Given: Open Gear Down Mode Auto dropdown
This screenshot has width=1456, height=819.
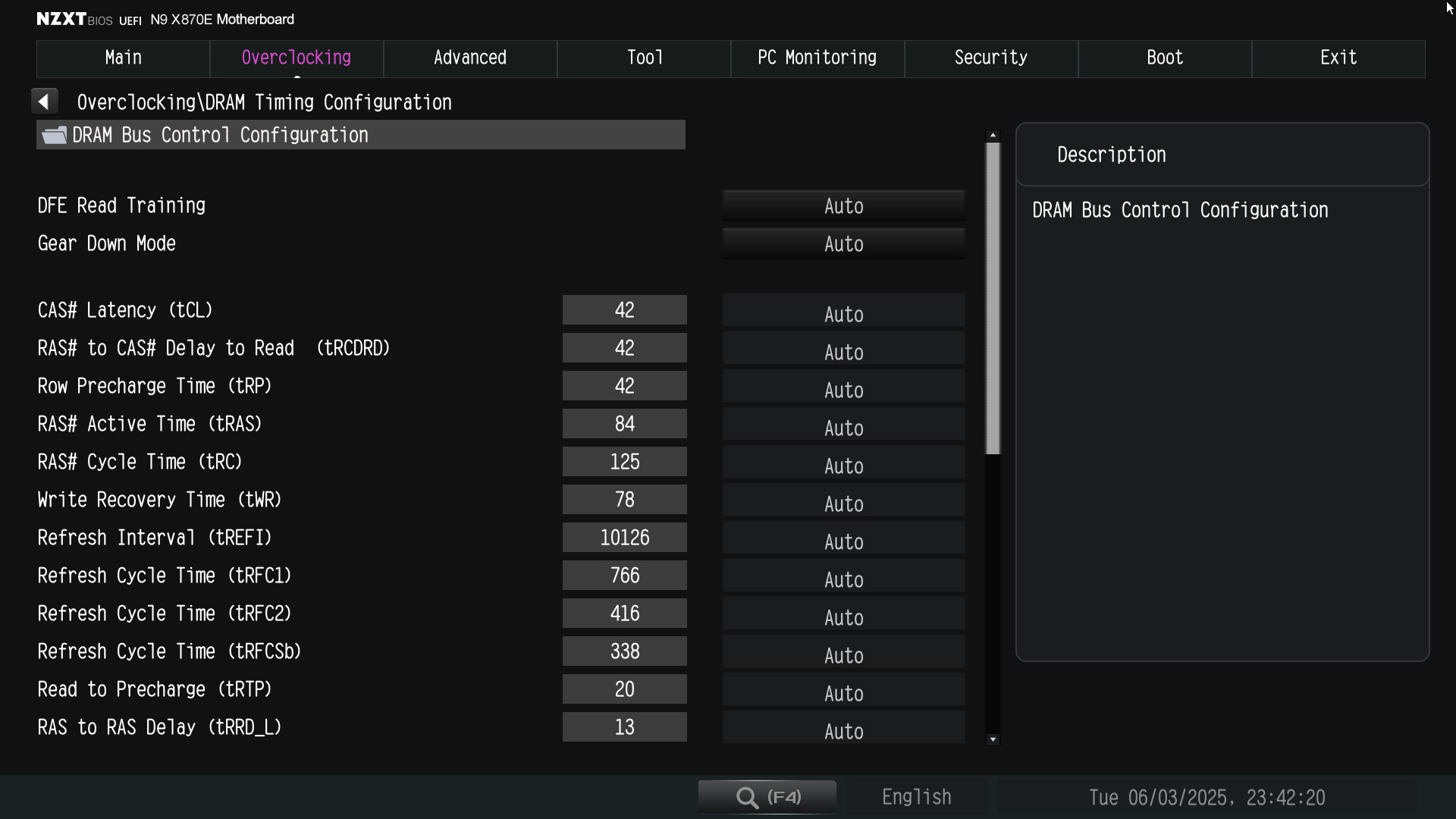Looking at the screenshot, I should (x=843, y=244).
